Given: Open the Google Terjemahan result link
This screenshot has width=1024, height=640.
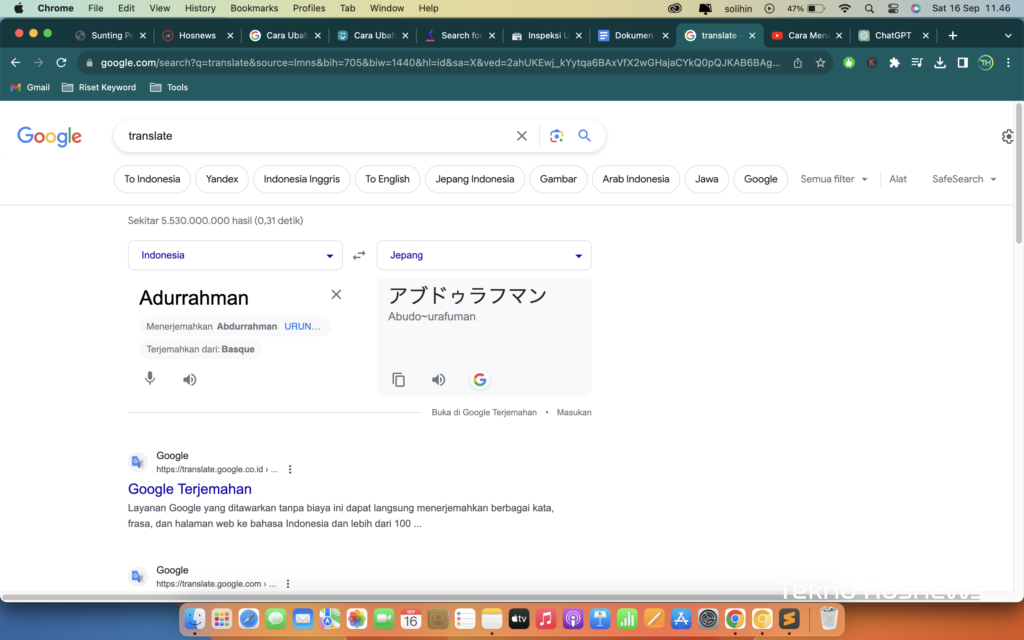Looking at the screenshot, I should pos(190,489).
